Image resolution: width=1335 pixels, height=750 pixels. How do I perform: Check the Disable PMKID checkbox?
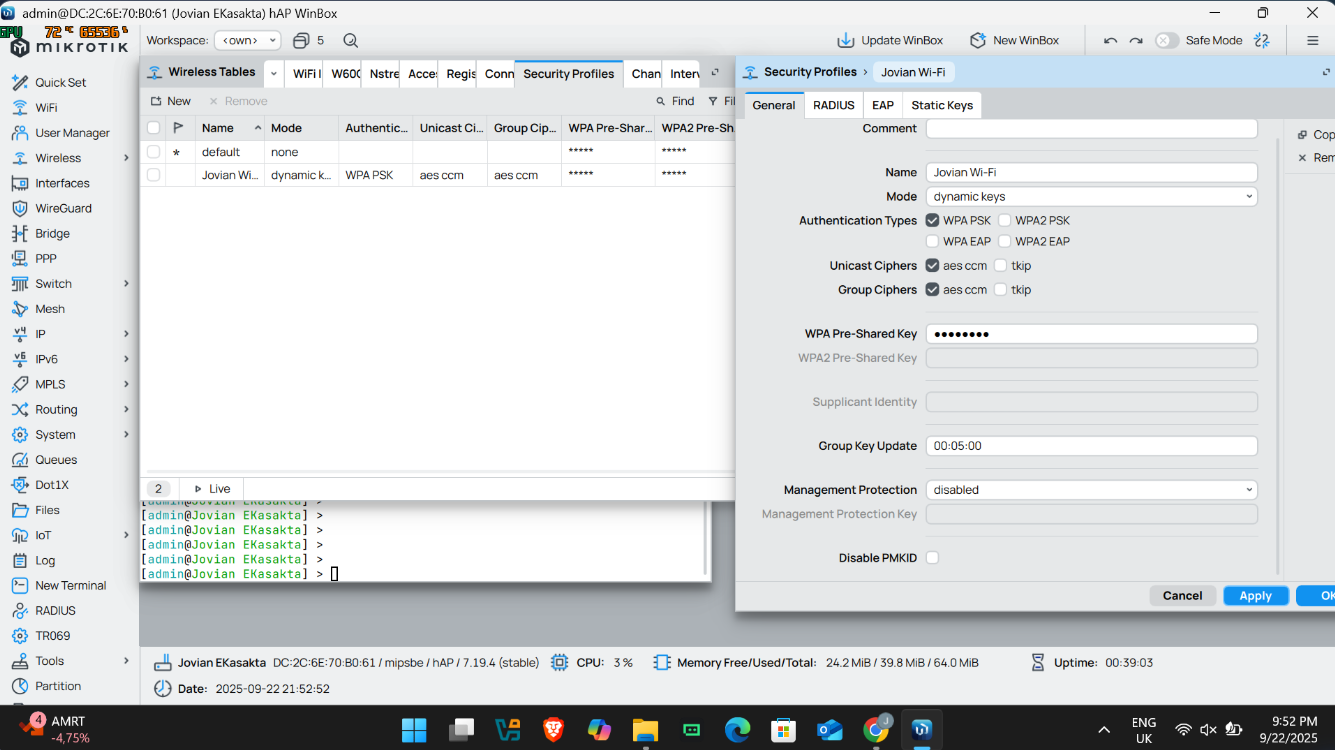[x=932, y=558]
